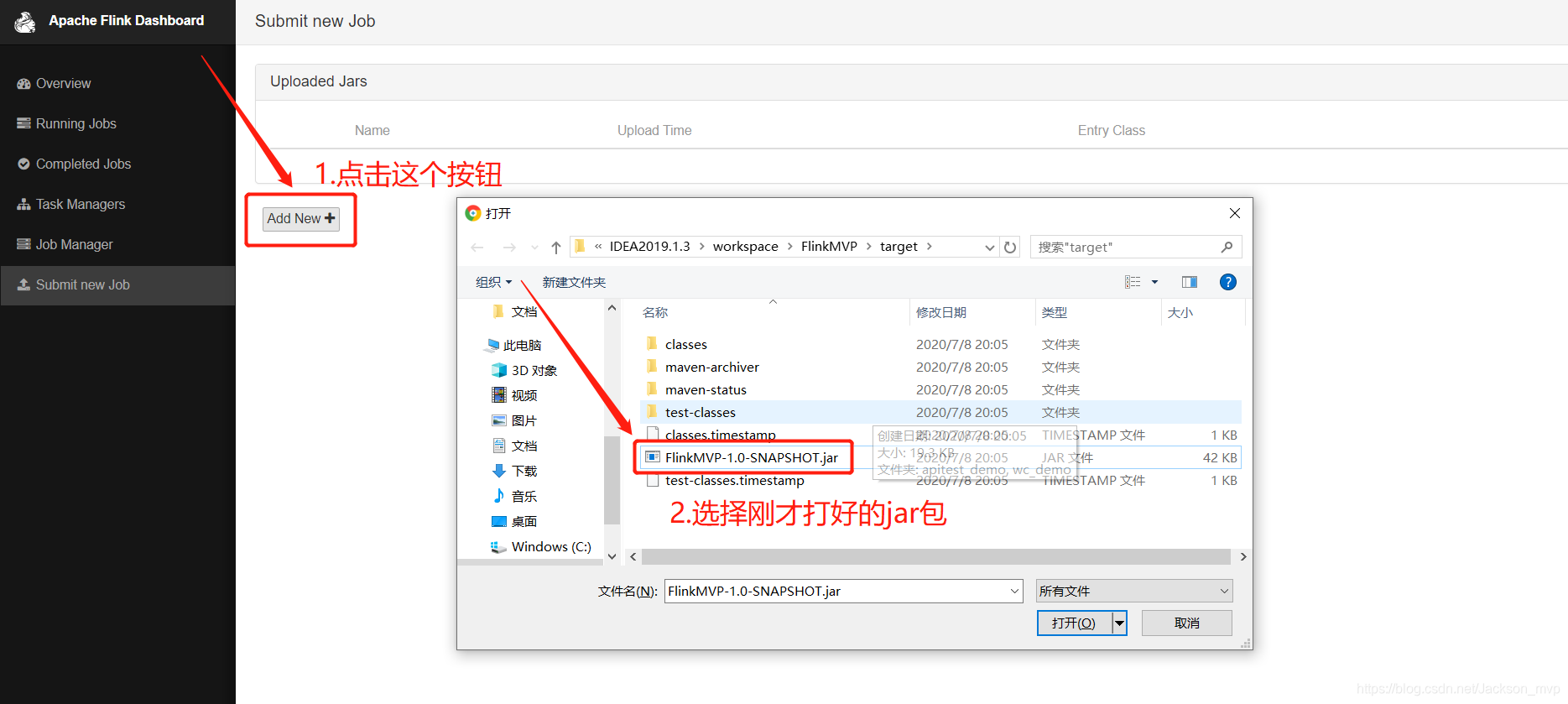Close the 打开 file dialog
The image size is (1568, 704).
coord(1235,213)
